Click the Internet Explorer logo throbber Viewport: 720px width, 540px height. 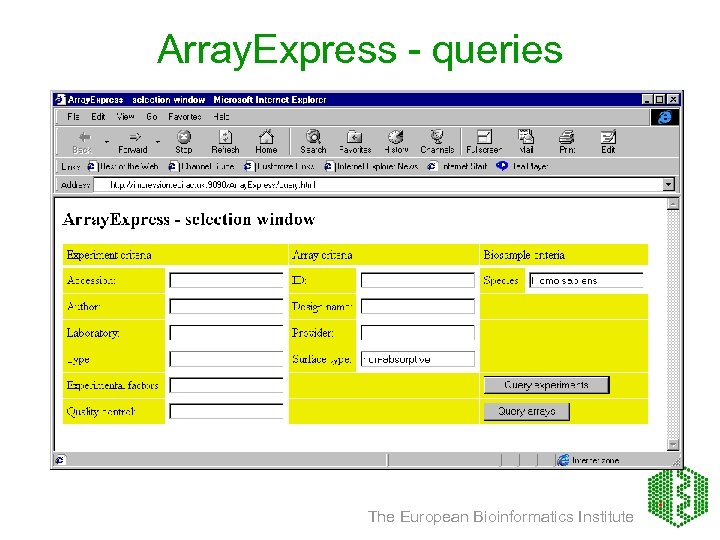pyautogui.click(x=664, y=118)
